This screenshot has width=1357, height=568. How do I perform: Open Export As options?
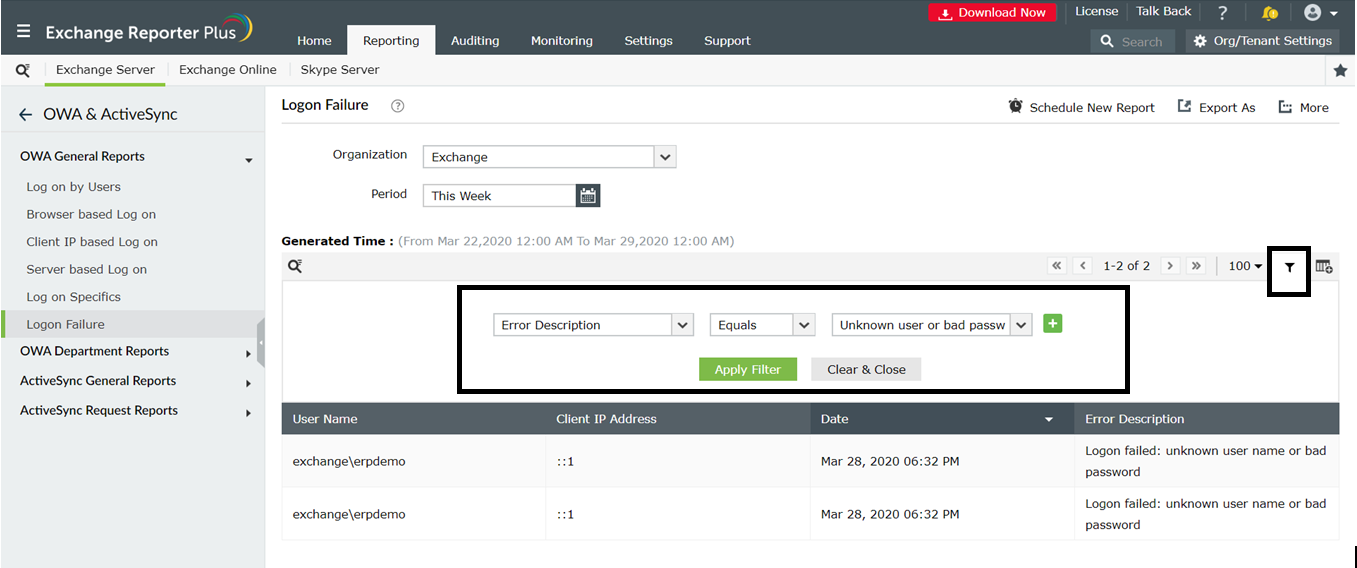1216,107
